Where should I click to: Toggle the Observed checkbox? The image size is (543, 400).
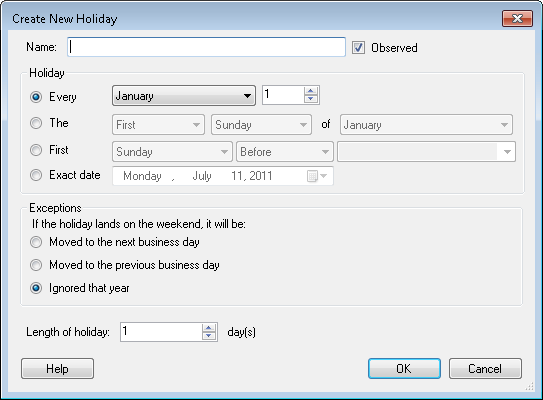(x=358, y=47)
